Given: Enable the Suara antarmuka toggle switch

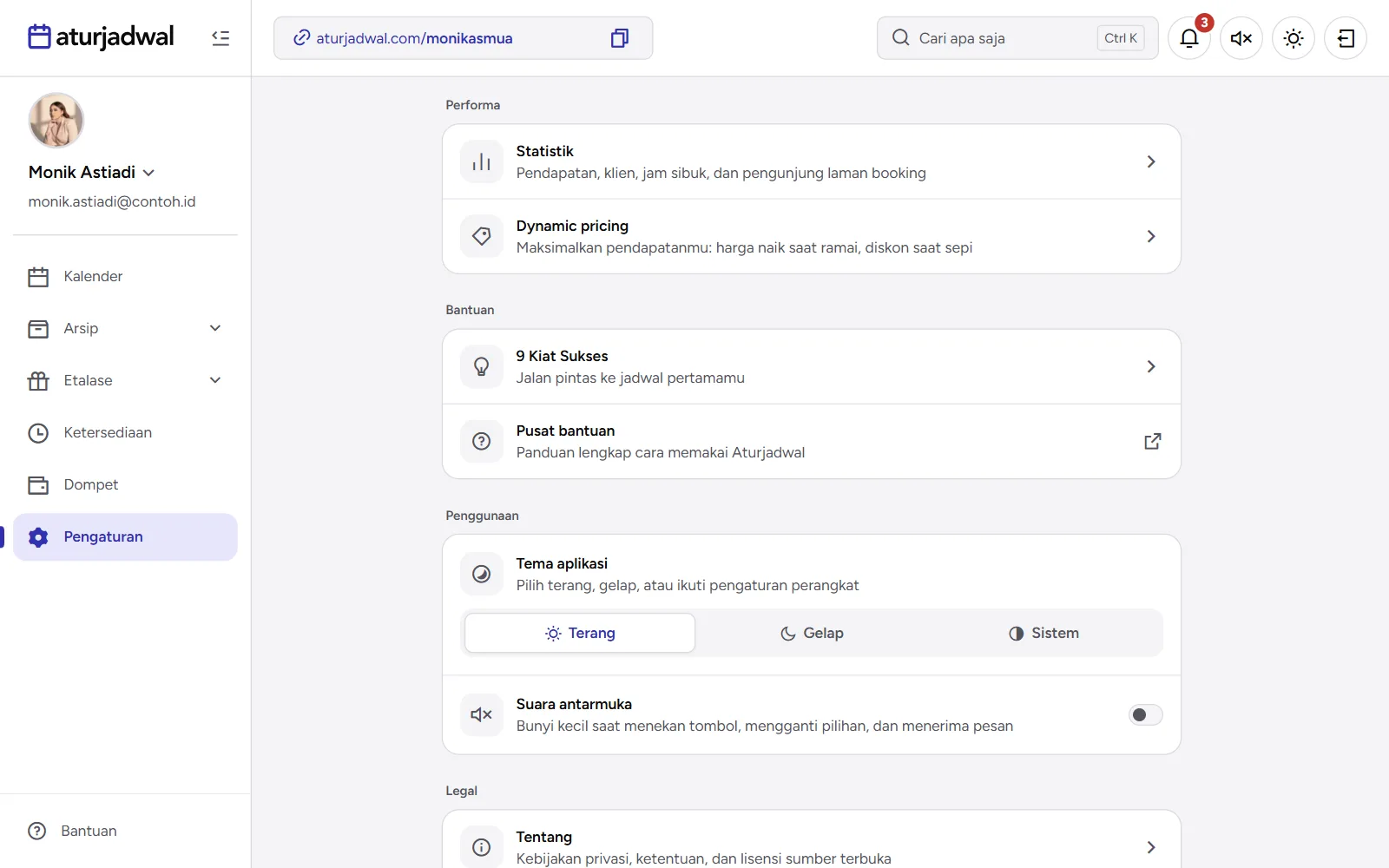Looking at the screenshot, I should (1145, 714).
